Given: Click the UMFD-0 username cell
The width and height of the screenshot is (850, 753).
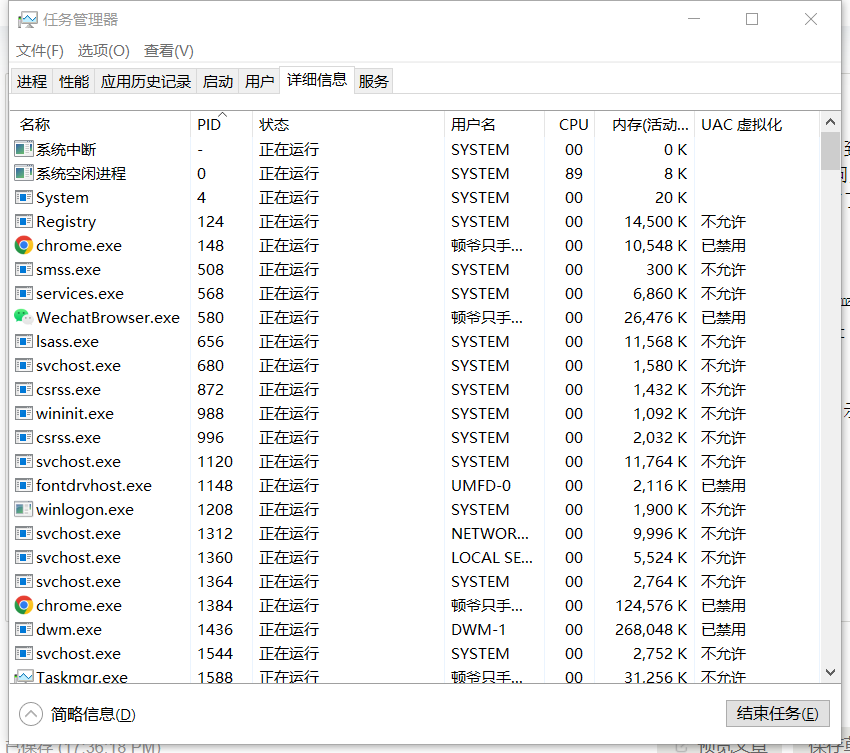Looking at the screenshot, I should click(x=481, y=486).
